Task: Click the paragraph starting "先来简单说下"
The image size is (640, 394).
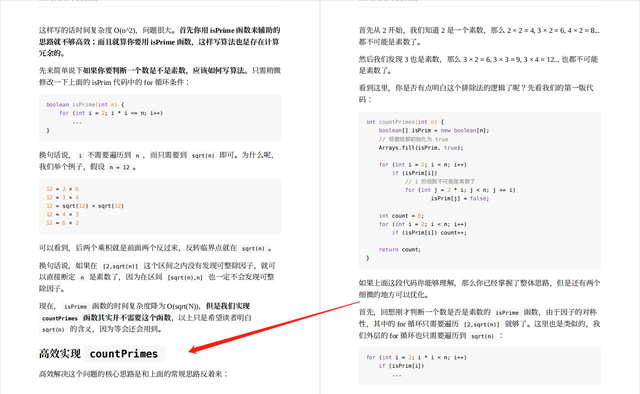Action: coord(160,76)
